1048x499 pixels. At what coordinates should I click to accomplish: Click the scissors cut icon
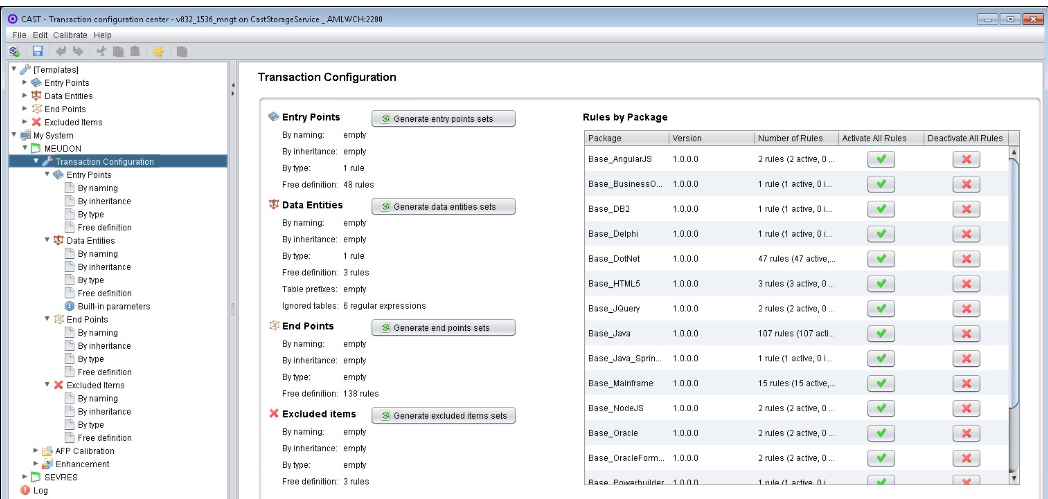(101, 51)
